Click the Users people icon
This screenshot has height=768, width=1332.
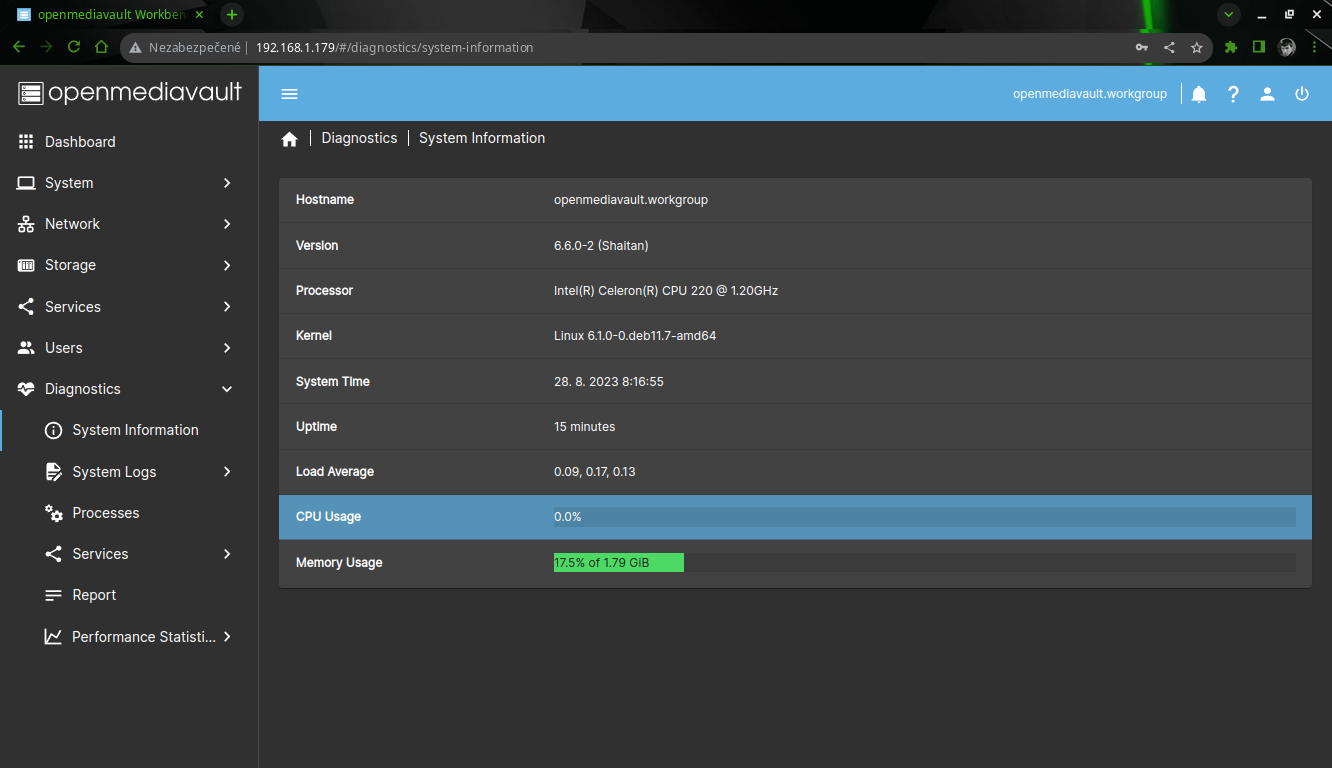point(26,348)
